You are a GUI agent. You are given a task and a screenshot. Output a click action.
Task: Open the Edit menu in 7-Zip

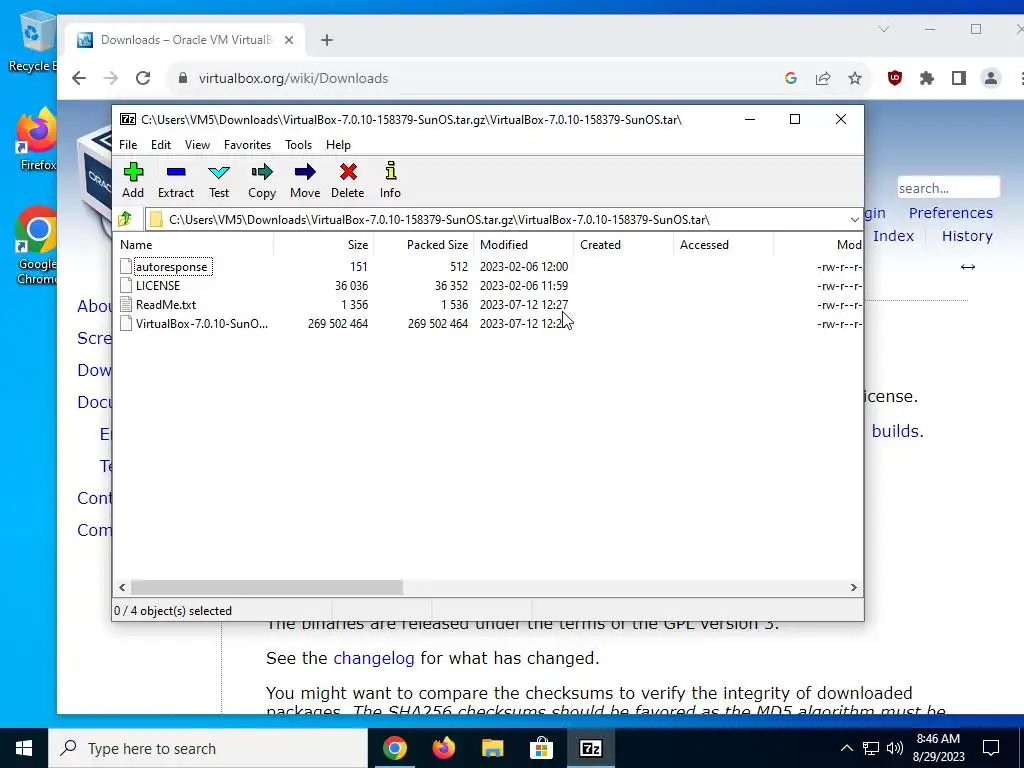click(x=161, y=145)
